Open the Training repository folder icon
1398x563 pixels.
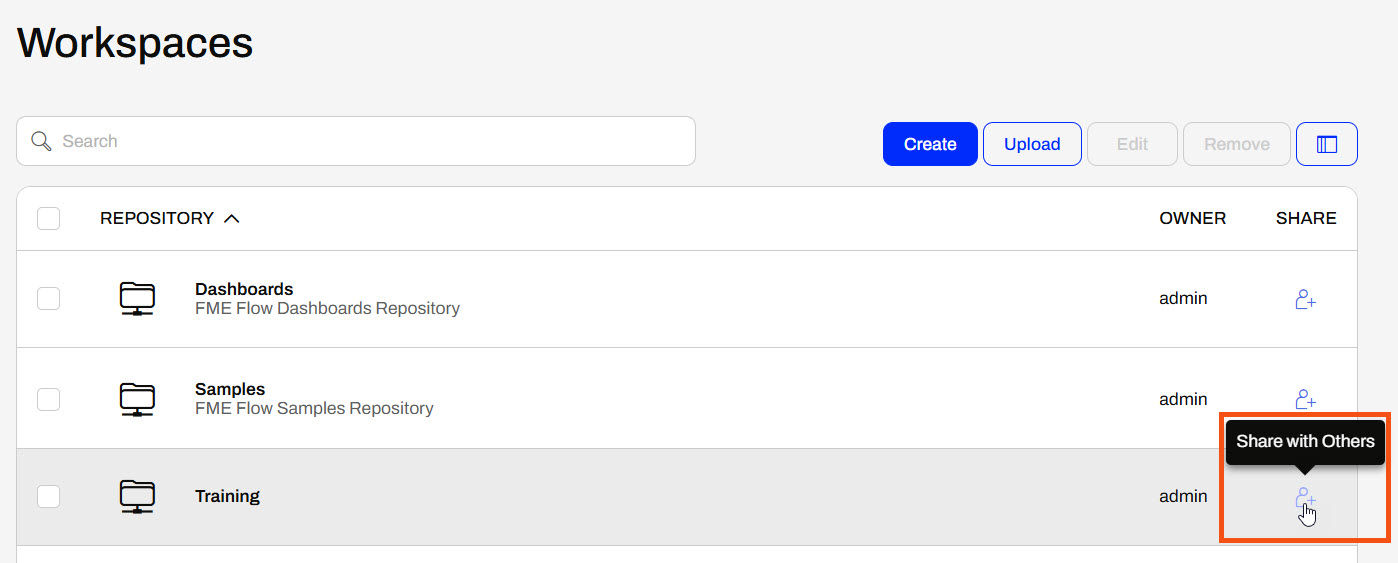[137, 497]
